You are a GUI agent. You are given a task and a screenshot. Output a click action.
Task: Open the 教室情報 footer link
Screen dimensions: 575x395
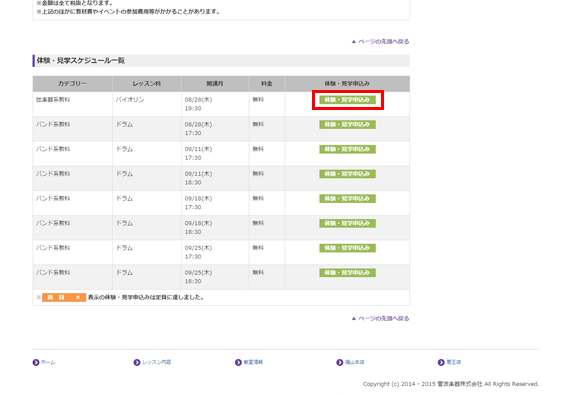click(x=253, y=362)
